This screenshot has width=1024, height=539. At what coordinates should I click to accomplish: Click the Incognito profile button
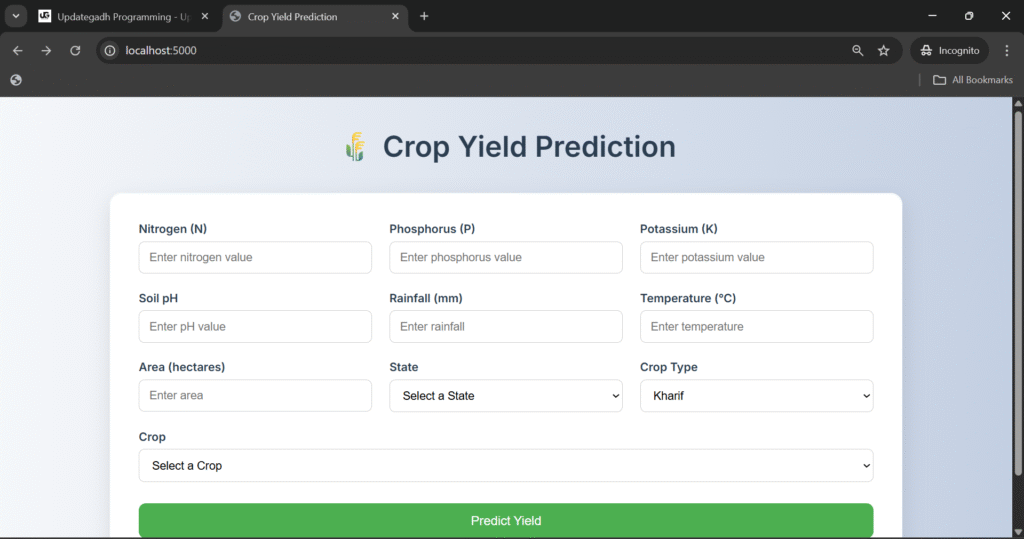pyautogui.click(x=949, y=50)
